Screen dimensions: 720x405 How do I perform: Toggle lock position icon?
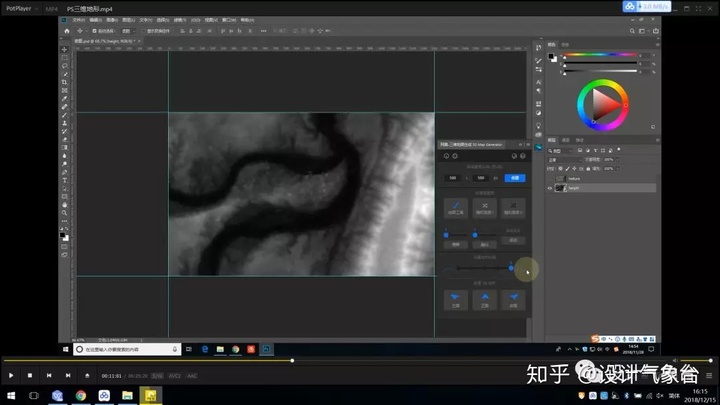pyautogui.click(x=574, y=169)
